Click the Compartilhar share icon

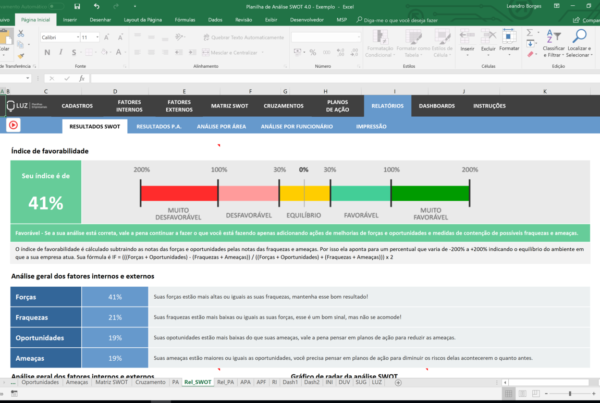pyautogui.click(x=576, y=20)
